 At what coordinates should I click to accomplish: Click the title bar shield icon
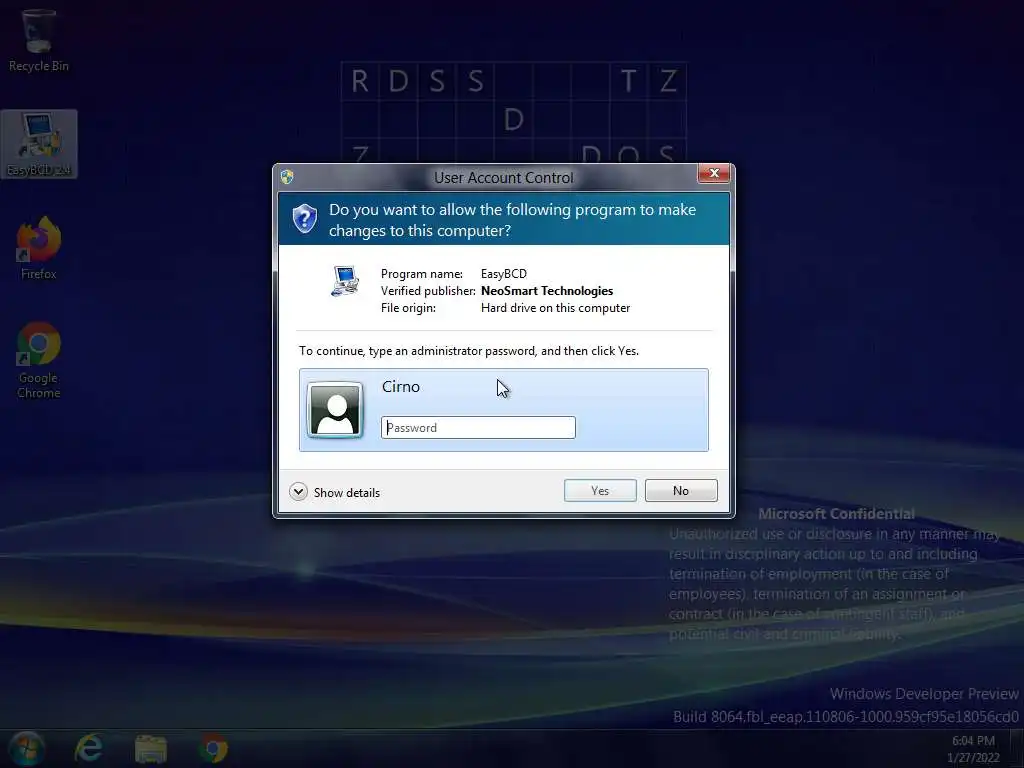coord(287,176)
